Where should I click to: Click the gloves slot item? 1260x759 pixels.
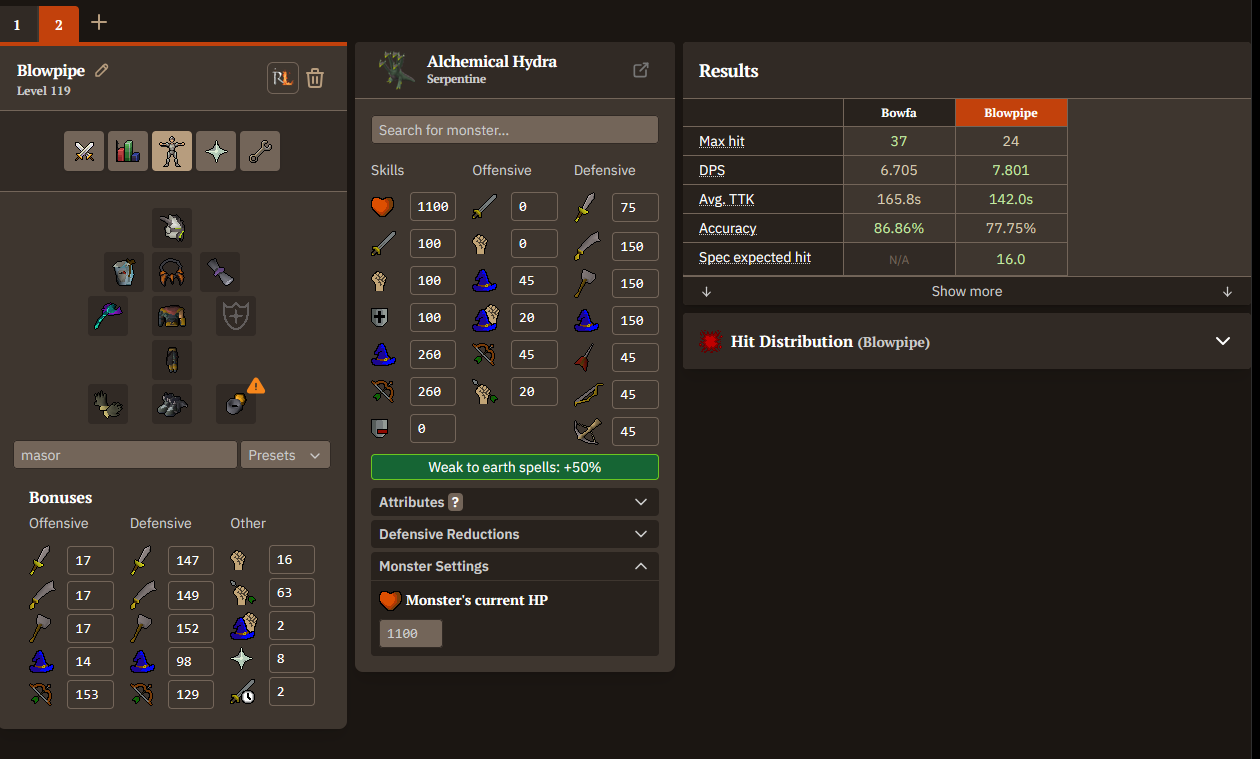108,404
